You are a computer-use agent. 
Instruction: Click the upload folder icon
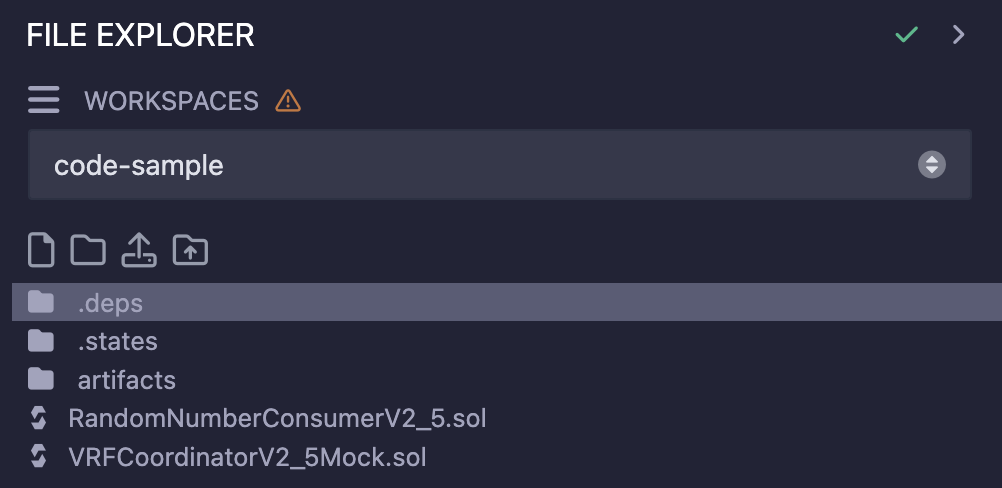pos(190,249)
